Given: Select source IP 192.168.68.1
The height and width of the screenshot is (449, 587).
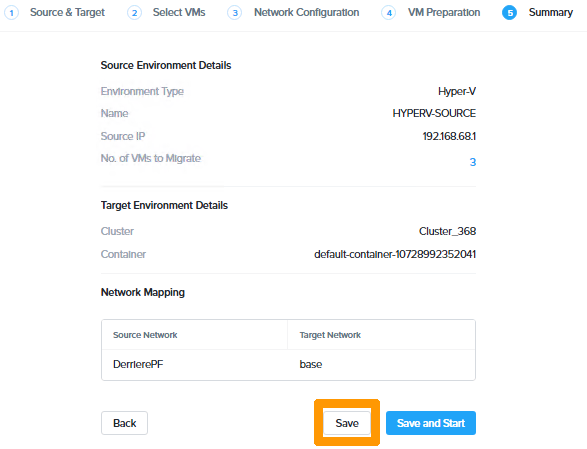Looking at the screenshot, I should tap(449, 136).
